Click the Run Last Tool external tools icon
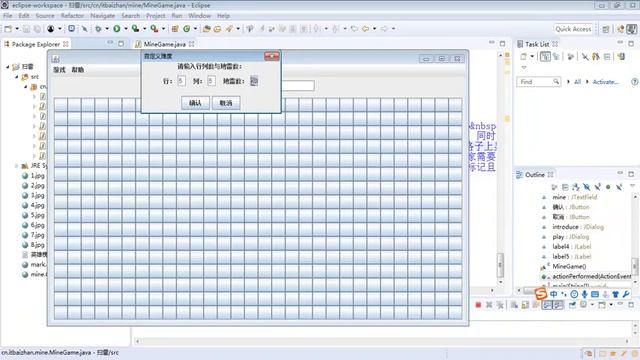 (x=154, y=29)
